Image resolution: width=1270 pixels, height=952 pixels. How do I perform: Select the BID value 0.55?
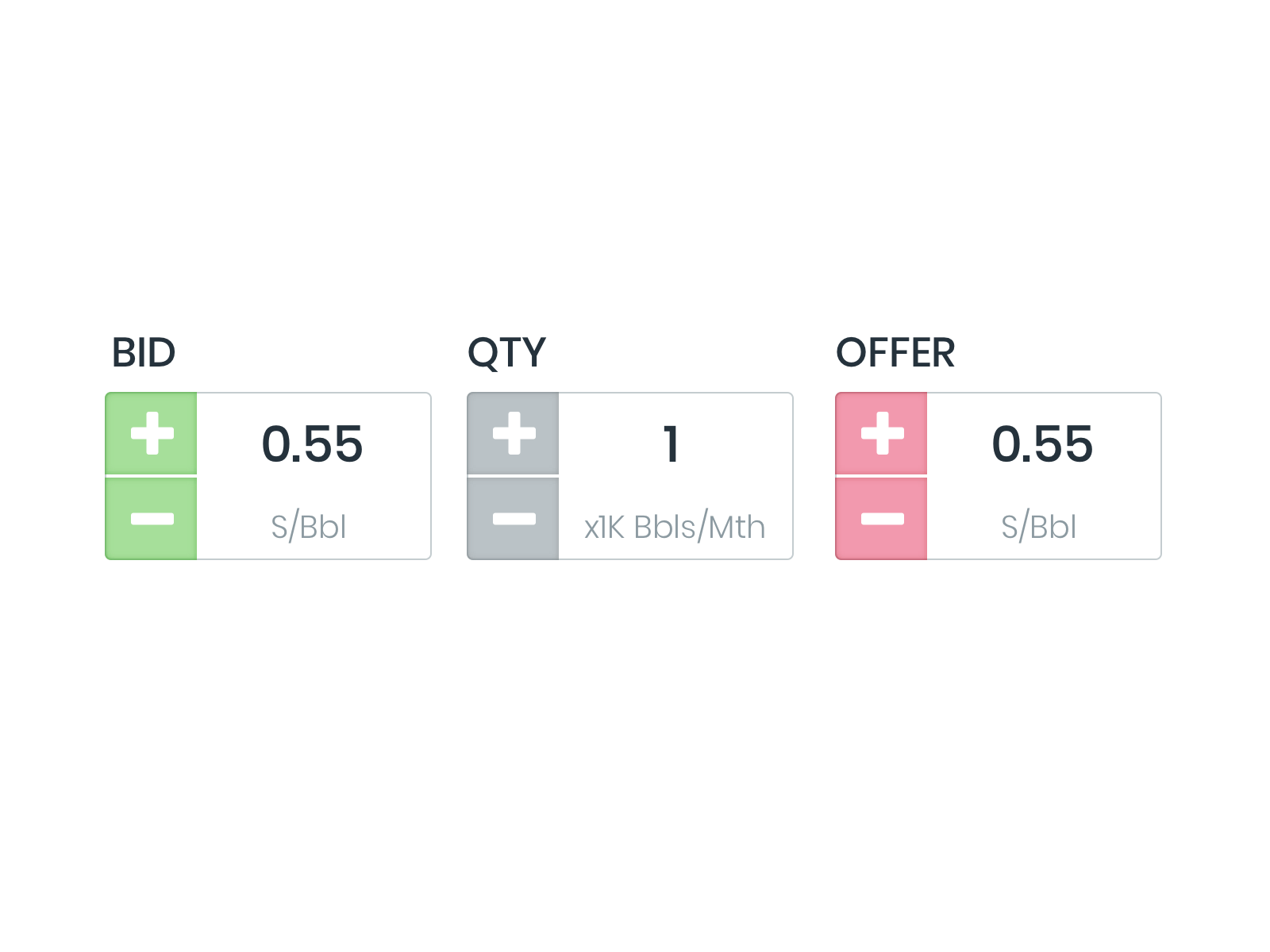313,443
